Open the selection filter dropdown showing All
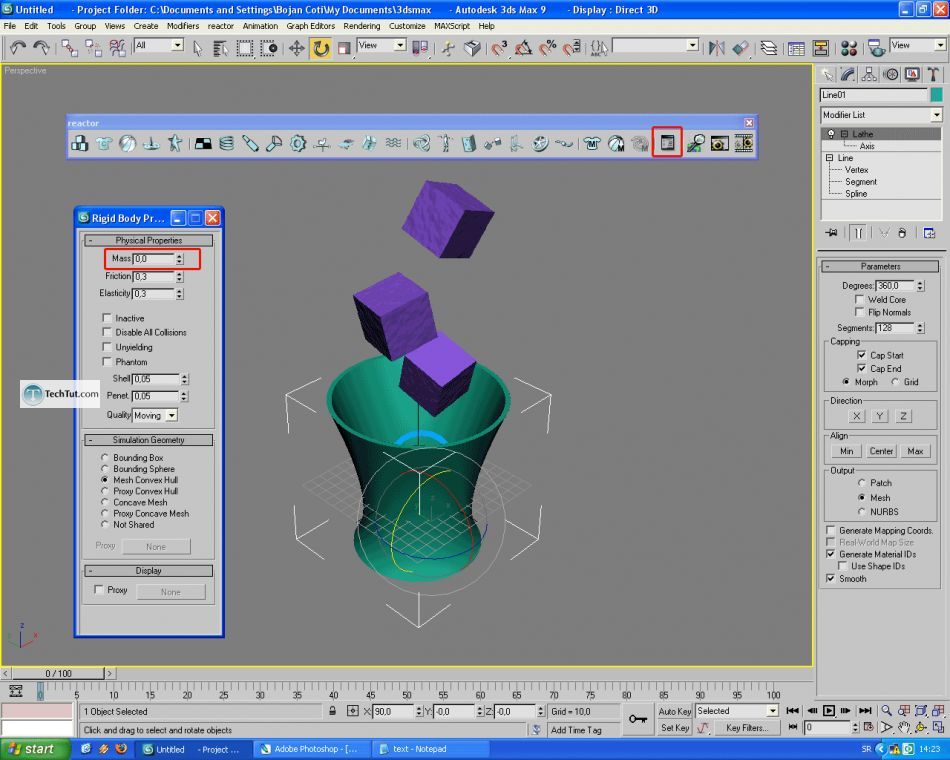Image resolution: width=950 pixels, height=760 pixels. (159, 45)
